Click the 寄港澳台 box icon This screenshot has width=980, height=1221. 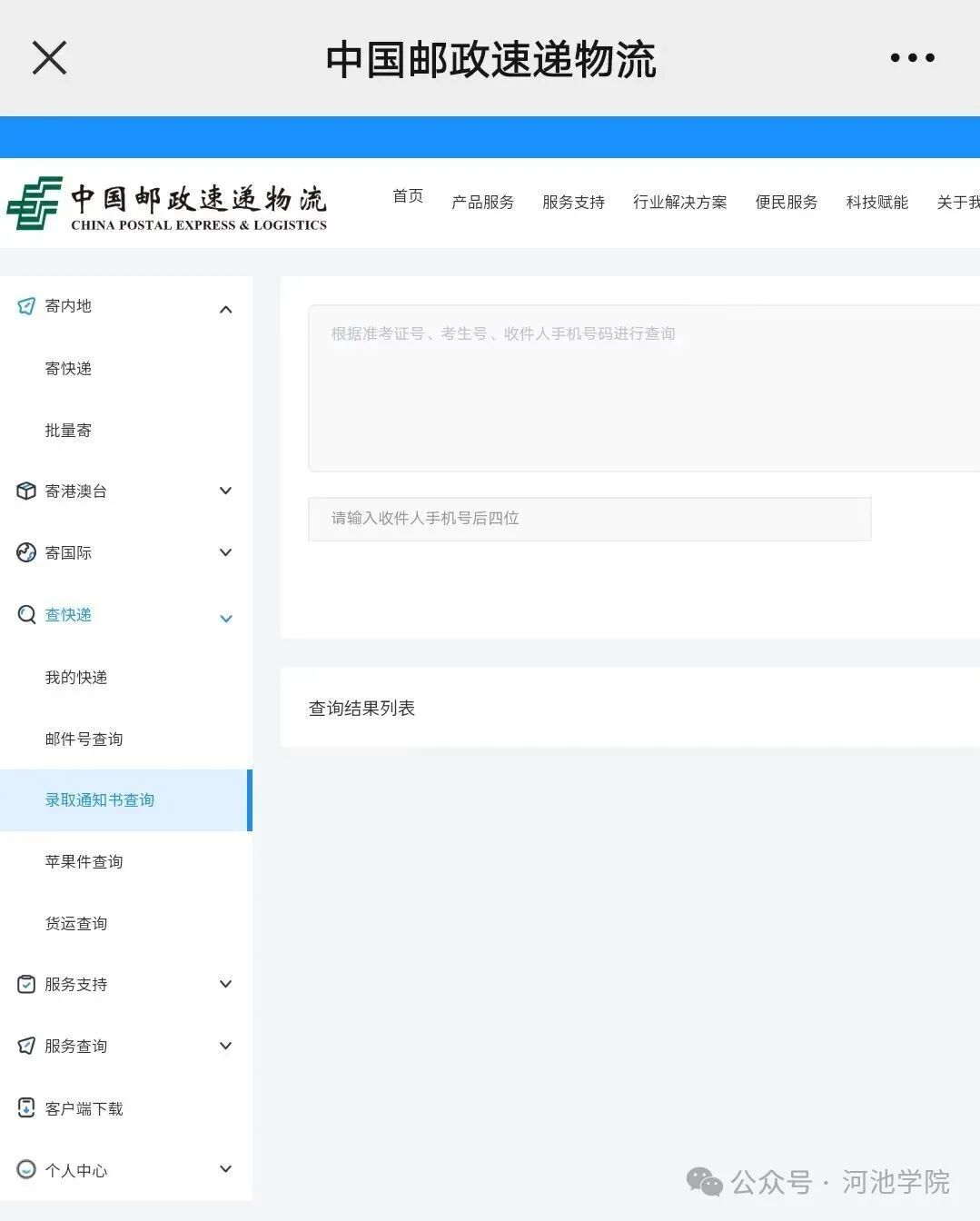tap(25, 491)
